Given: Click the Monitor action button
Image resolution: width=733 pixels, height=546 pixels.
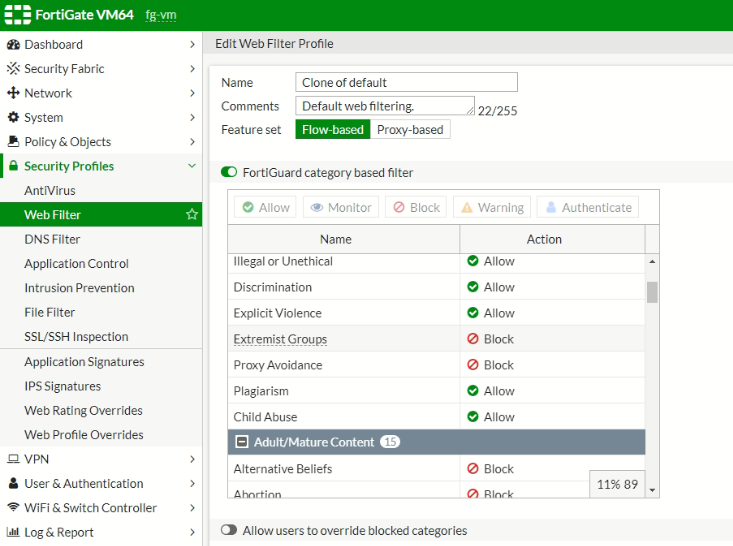Looking at the screenshot, I should click(x=341, y=207).
